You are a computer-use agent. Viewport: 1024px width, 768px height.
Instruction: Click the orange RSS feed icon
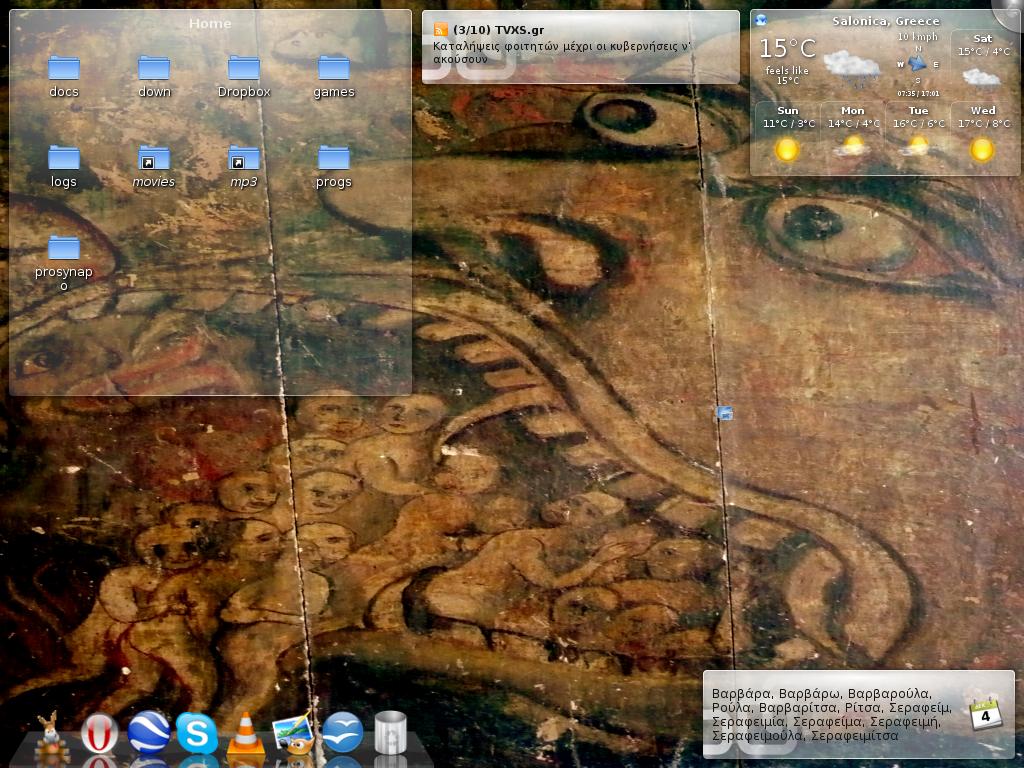click(x=441, y=29)
